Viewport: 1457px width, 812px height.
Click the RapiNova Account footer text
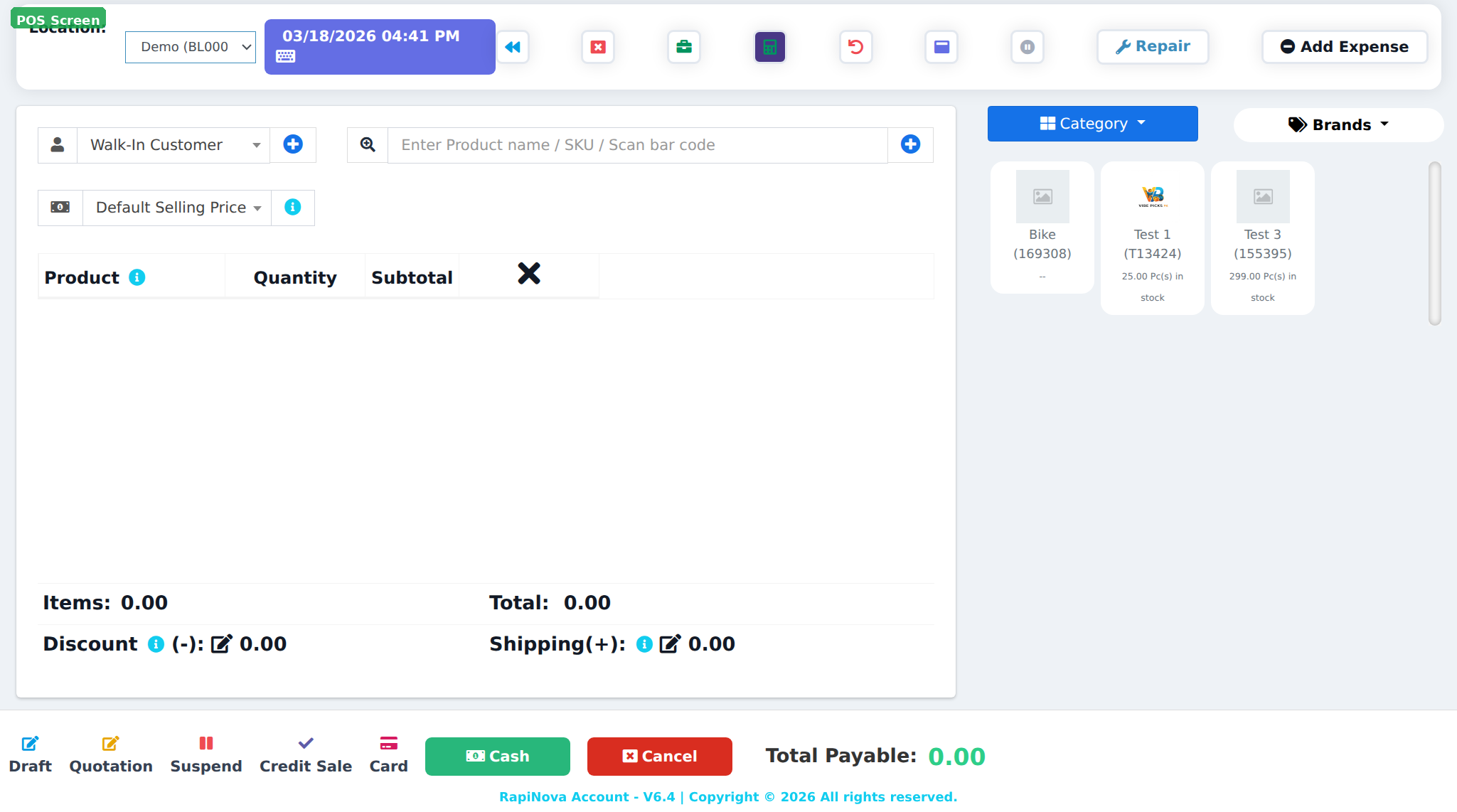728,797
